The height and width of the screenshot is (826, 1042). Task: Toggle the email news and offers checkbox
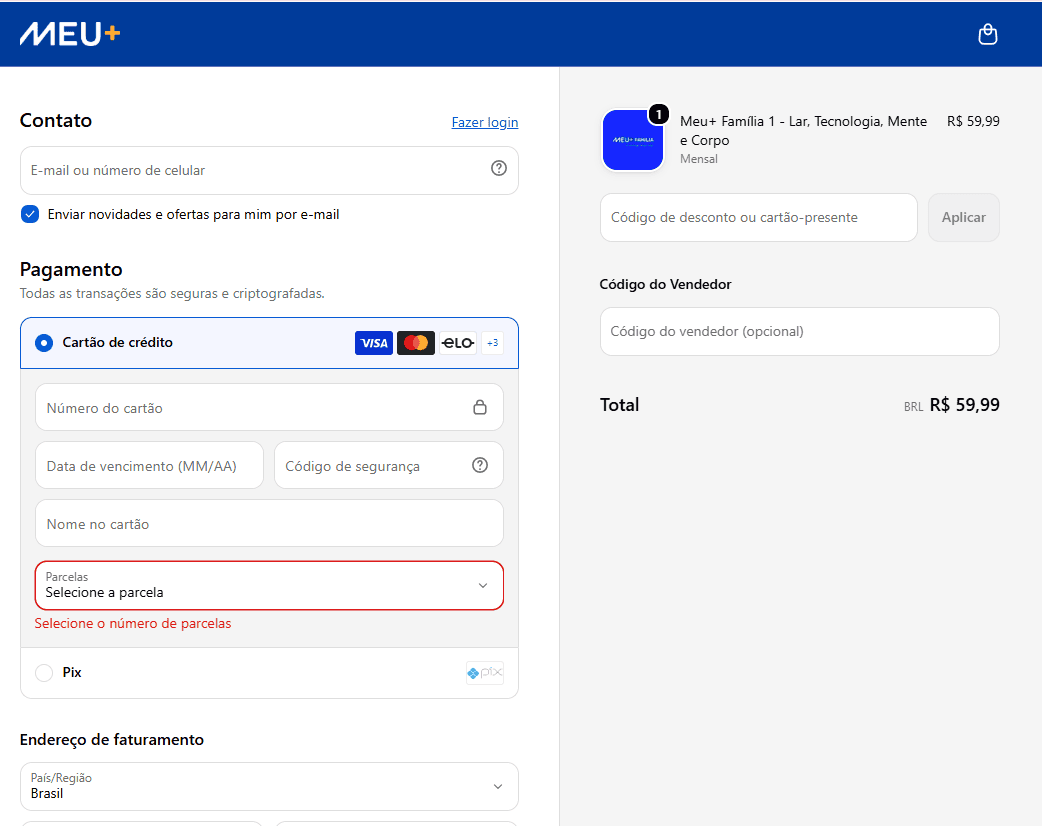click(30, 214)
